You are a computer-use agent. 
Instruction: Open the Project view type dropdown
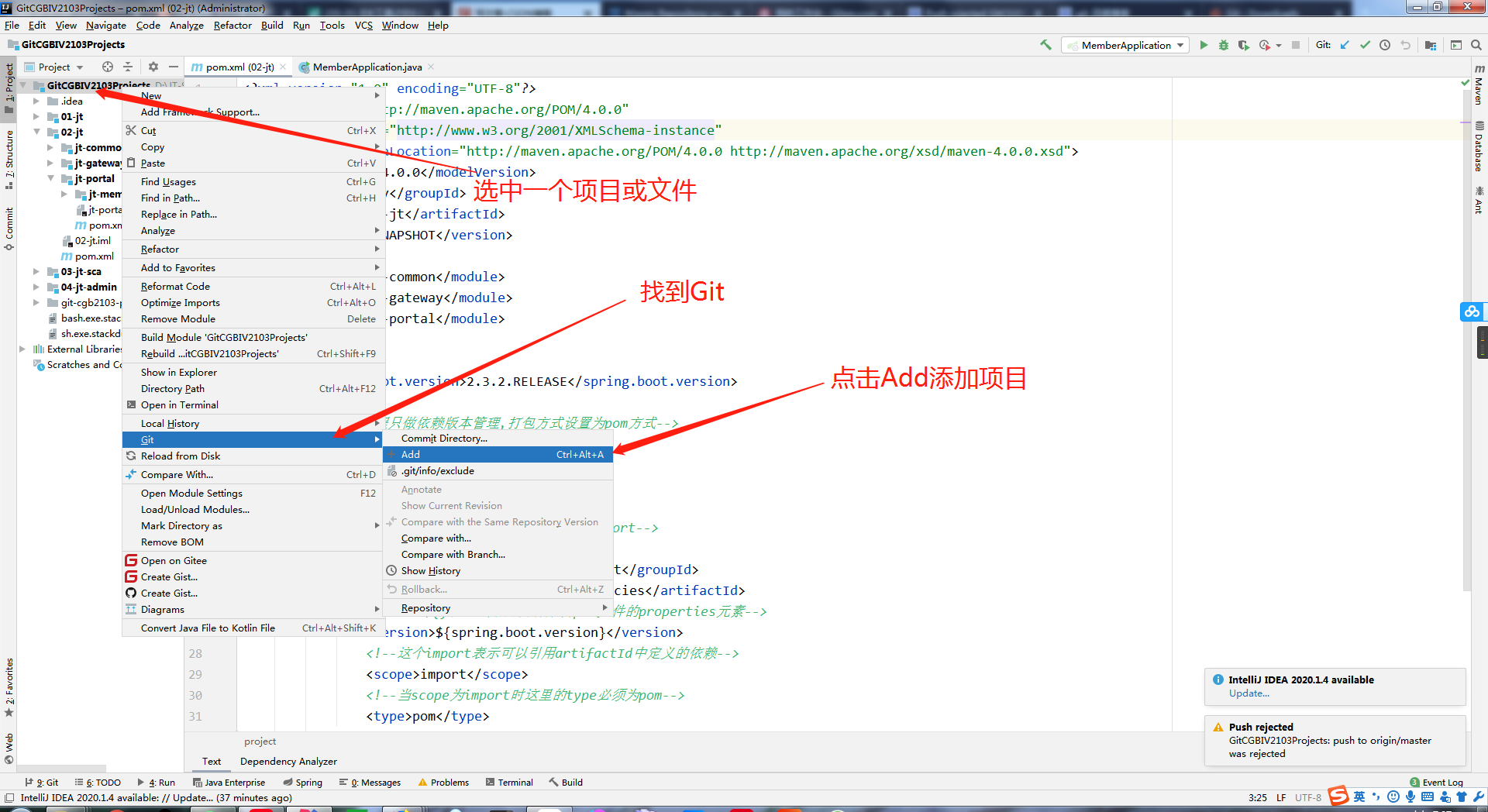pos(53,67)
